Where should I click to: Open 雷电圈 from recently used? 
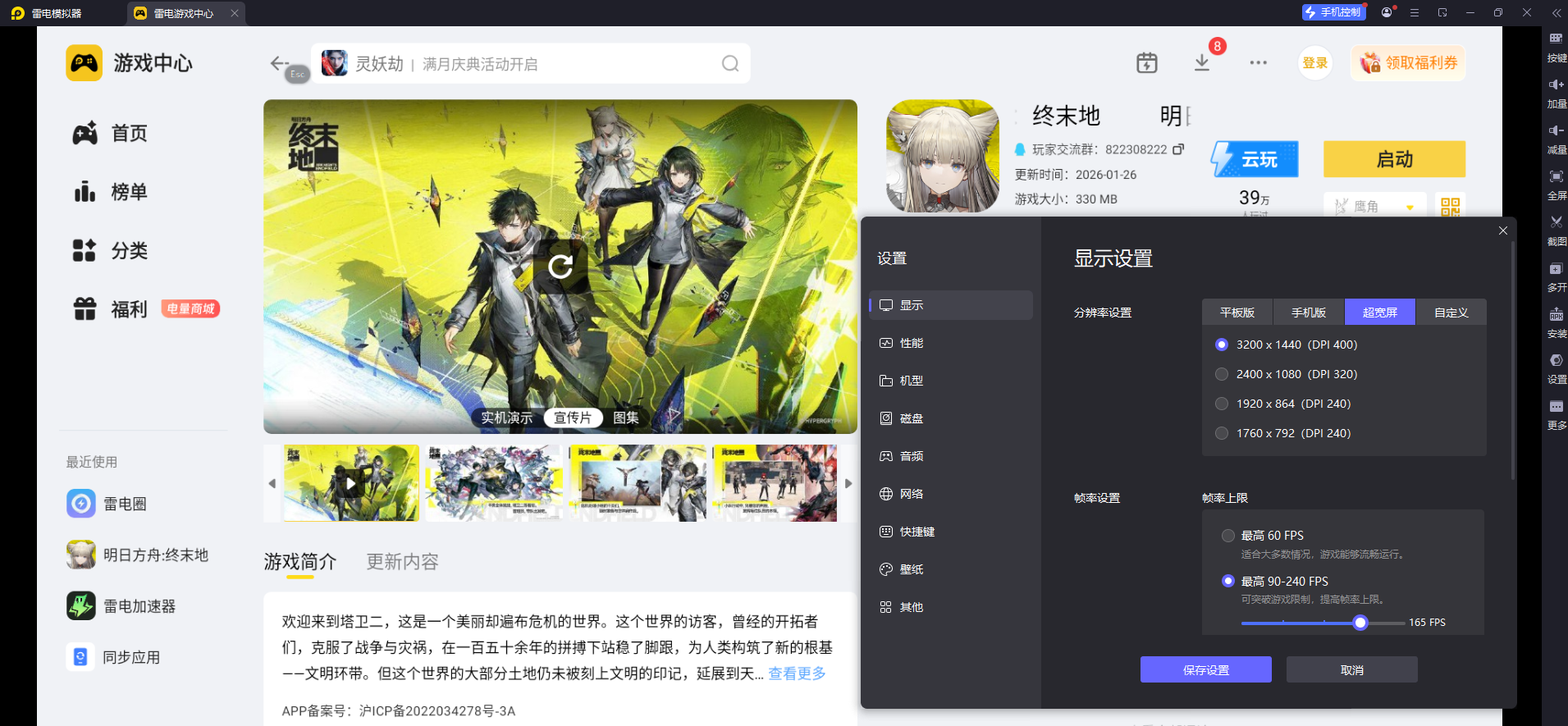click(107, 503)
